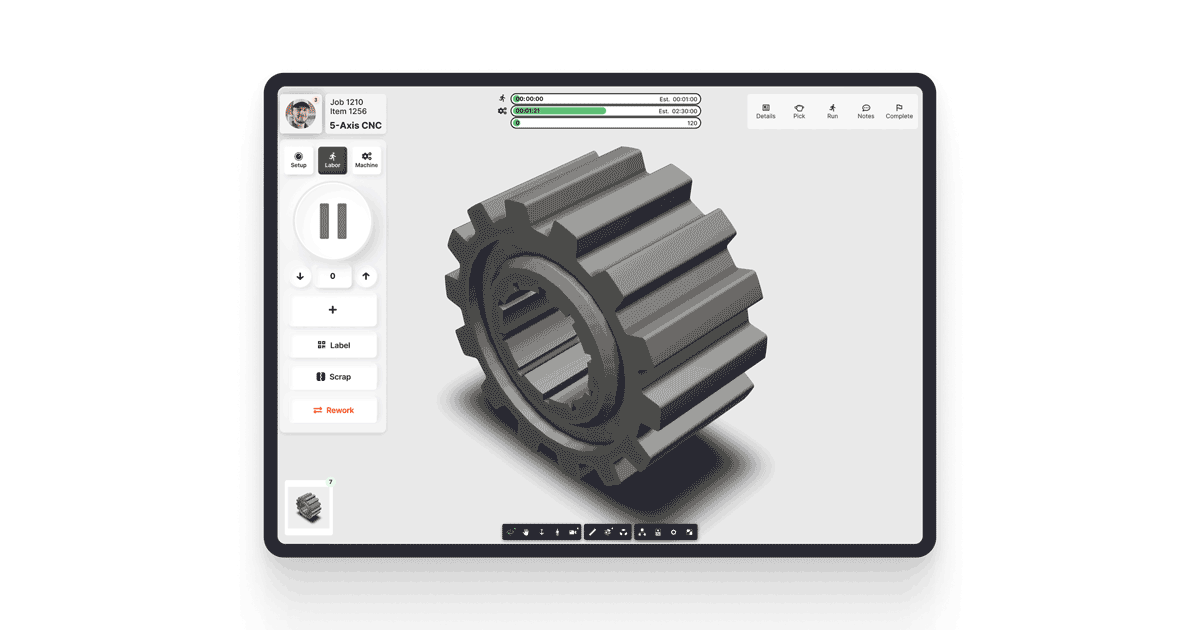Screen dimensions: 1200x630
Task: Open the gear part thumbnail
Action: coord(308,505)
